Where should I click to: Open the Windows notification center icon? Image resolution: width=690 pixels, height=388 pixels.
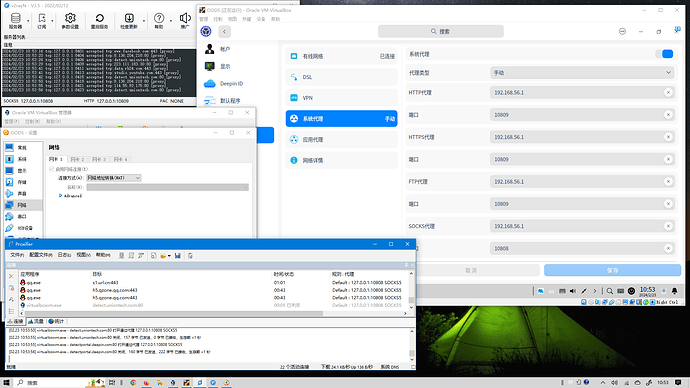click(x=678, y=383)
